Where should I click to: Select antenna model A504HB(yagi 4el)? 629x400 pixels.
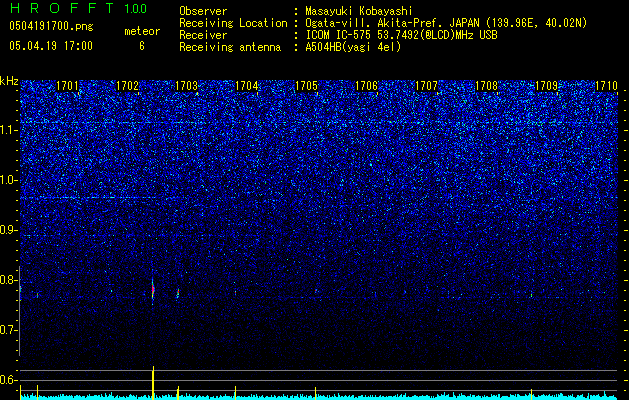point(353,47)
